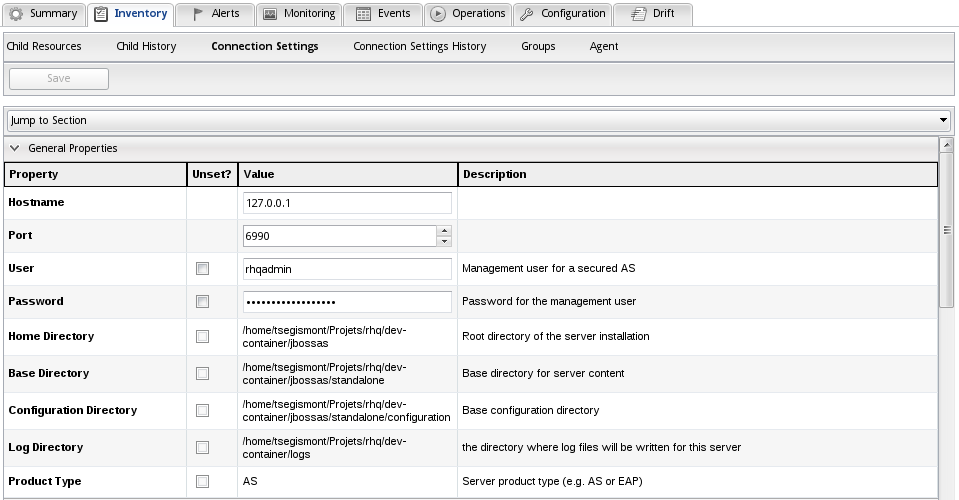Open the Jump to Section dropdown
Viewport: 959px width, 500px height.
[479, 120]
